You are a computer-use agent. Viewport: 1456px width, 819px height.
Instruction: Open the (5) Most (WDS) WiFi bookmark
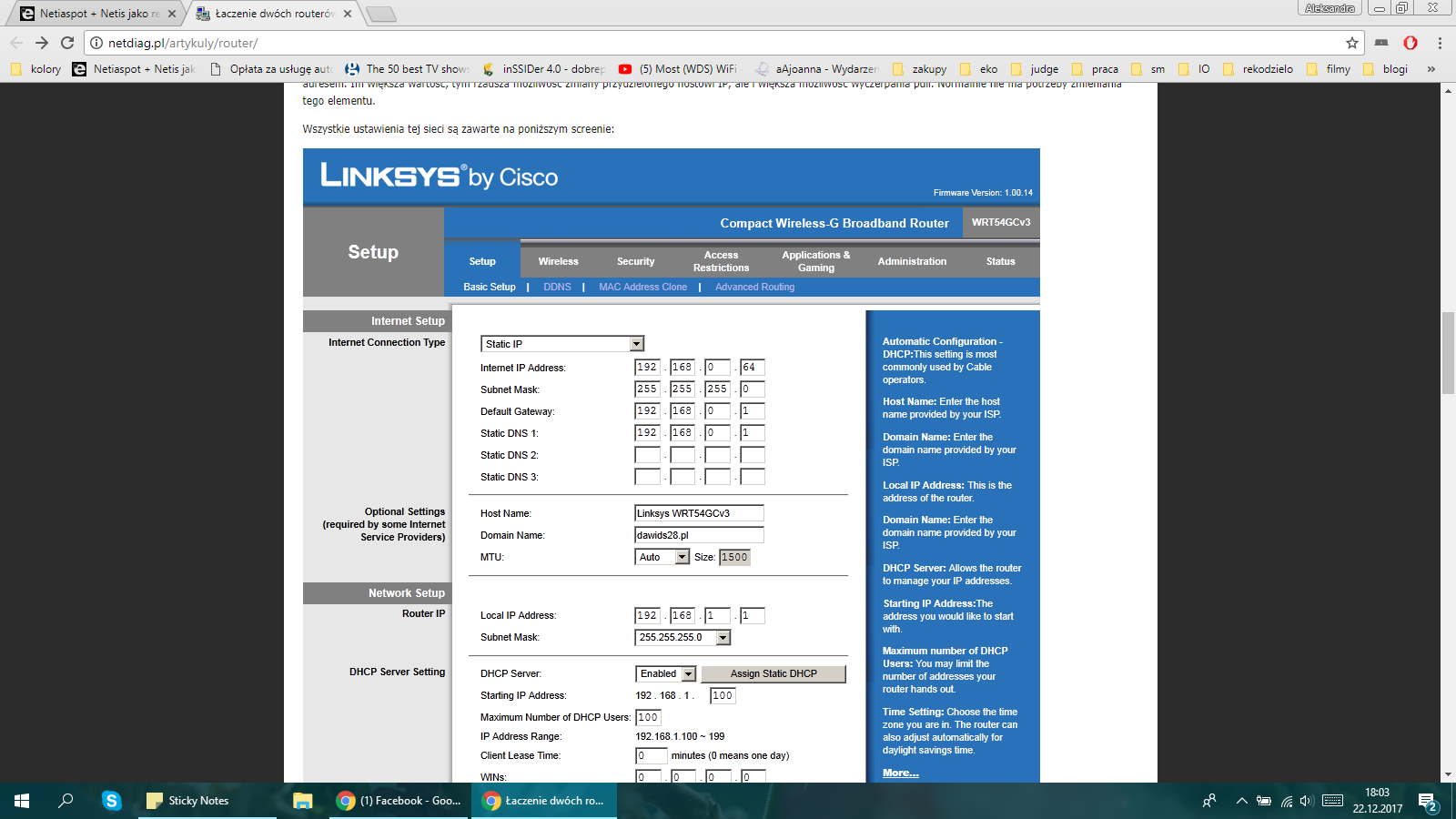(679, 69)
